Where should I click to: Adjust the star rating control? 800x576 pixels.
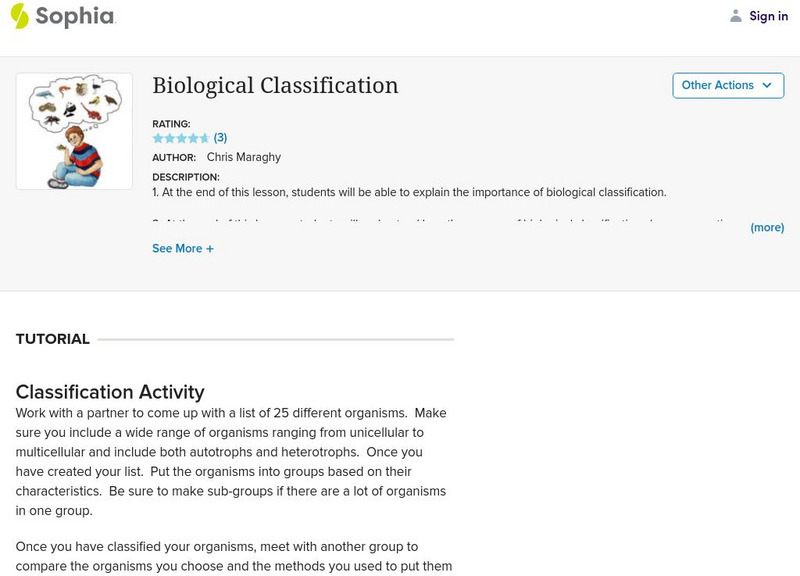click(180, 138)
